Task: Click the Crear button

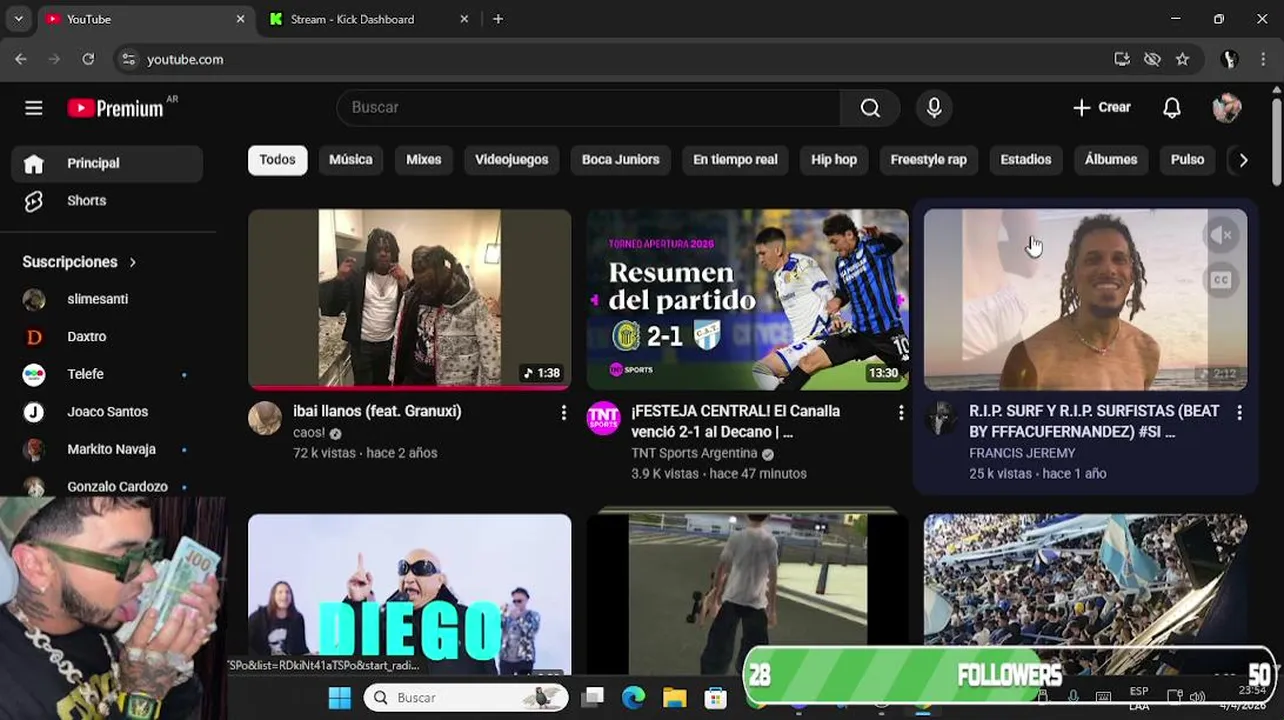Action: click(1101, 108)
